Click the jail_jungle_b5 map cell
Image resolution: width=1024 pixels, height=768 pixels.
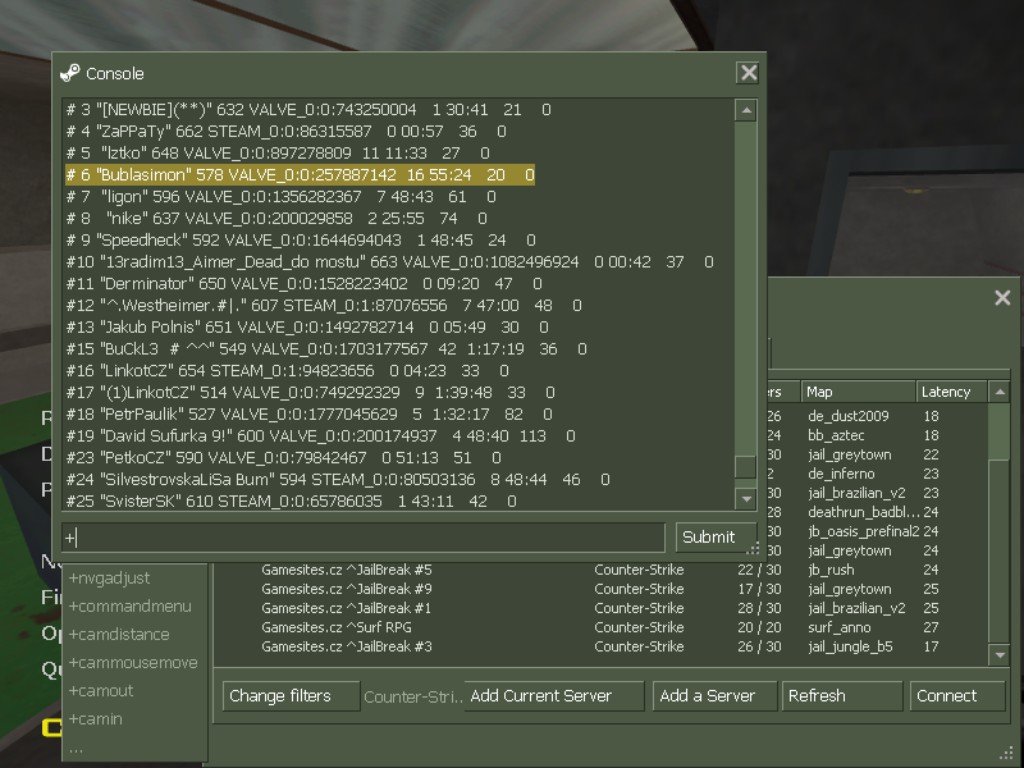(x=850, y=647)
